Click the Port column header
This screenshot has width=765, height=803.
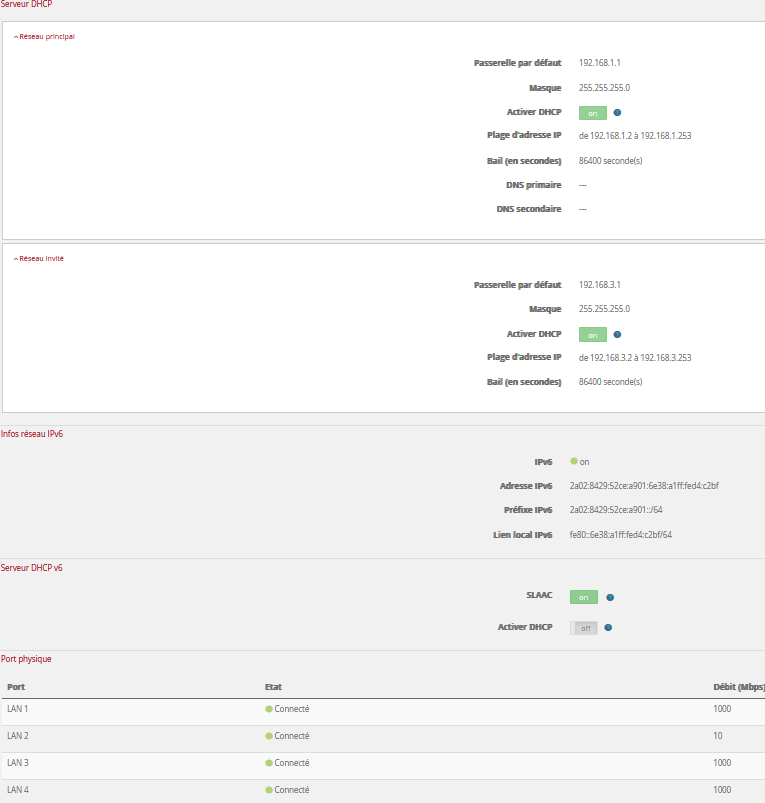tap(16, 687)
